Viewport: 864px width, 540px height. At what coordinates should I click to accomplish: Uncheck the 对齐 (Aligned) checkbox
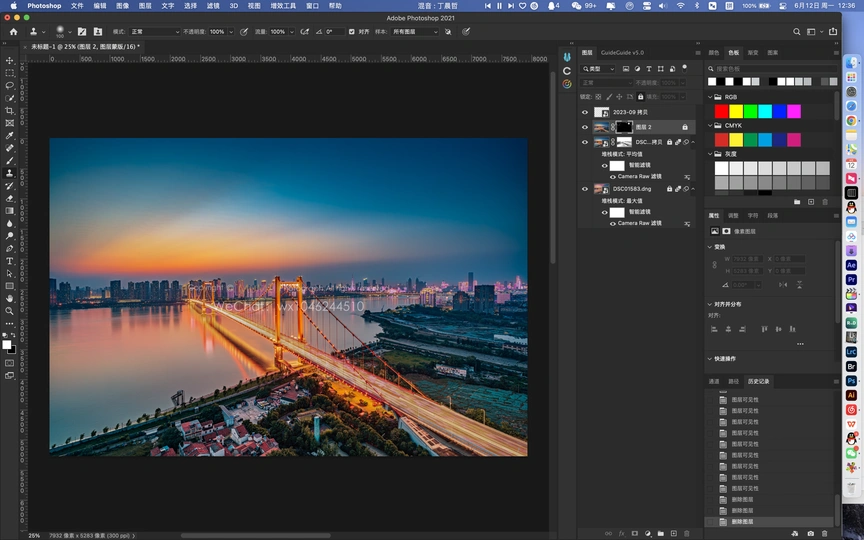[351, 32]
